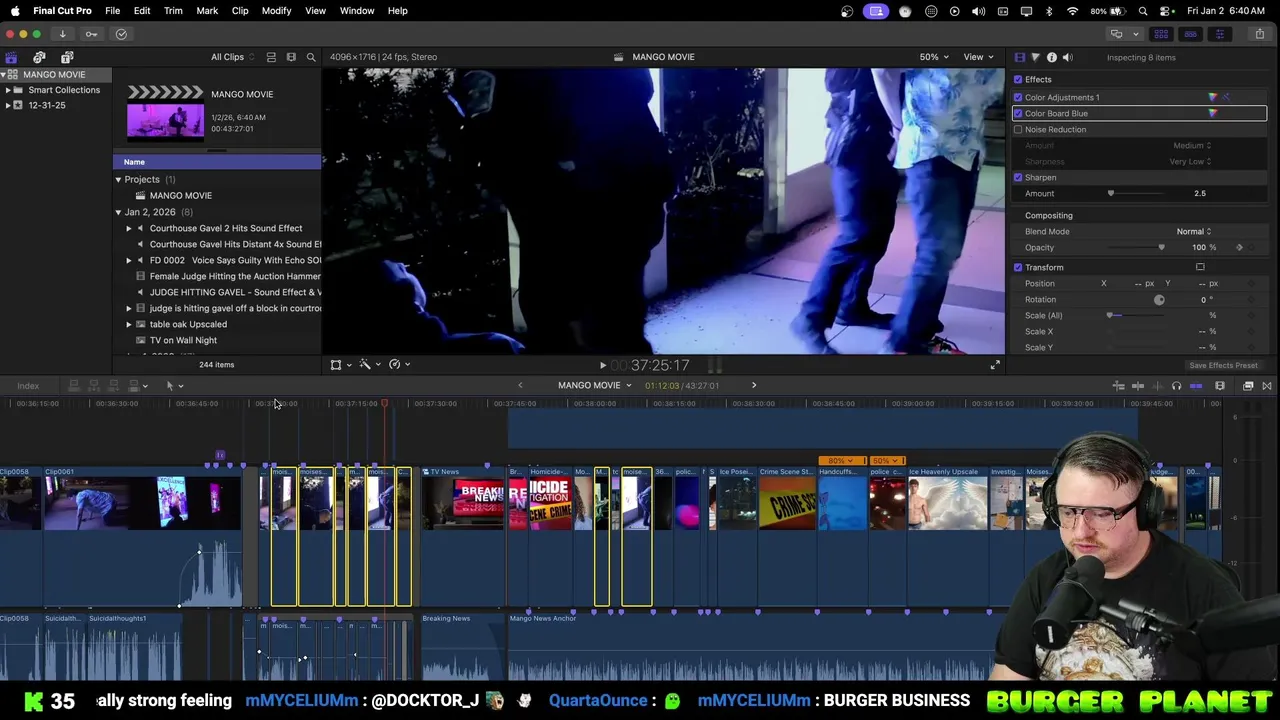
Task: Toggle the Transform checkbox
Action: (1018, 267)
